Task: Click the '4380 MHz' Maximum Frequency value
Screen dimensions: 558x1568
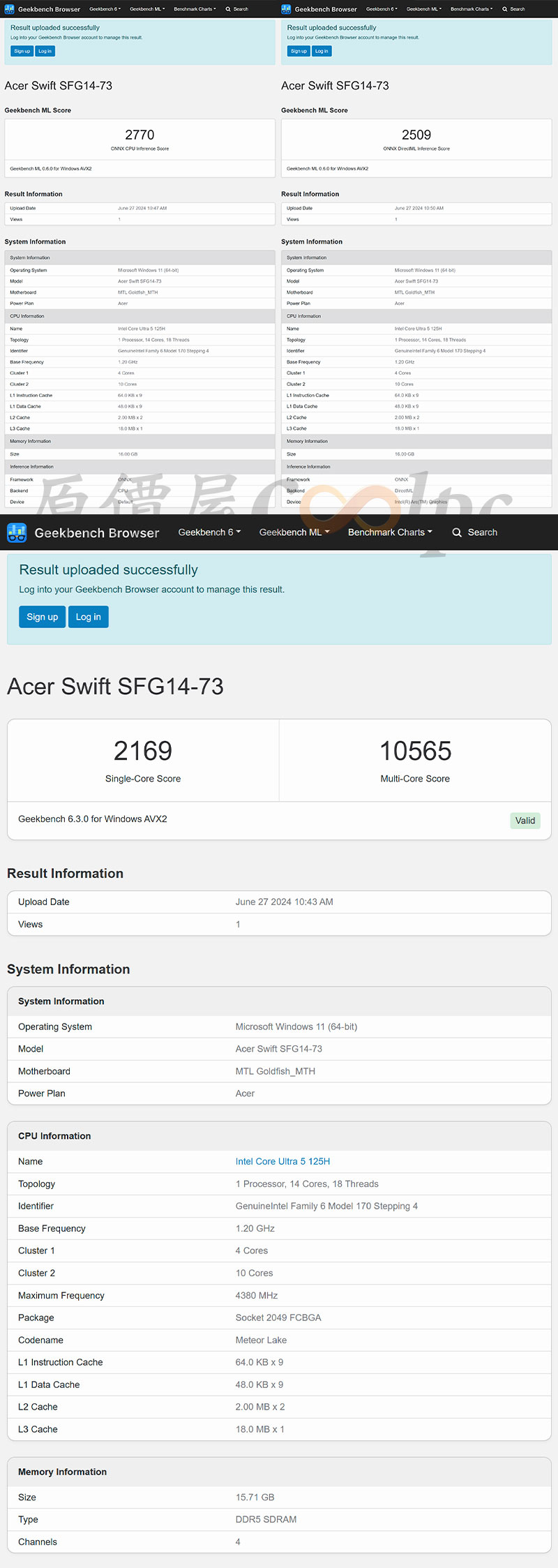Action: tap(257, 1295)
